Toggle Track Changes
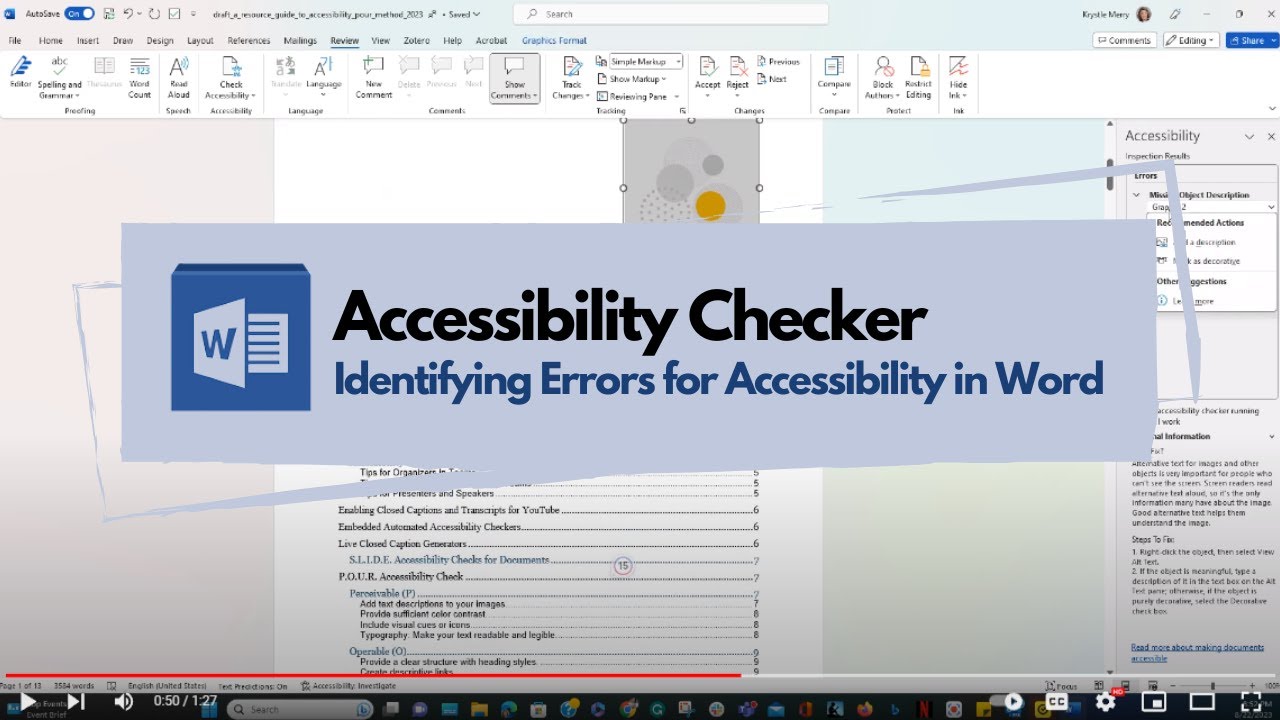This screenshot has width=1280, height=720. coord(572,77)
